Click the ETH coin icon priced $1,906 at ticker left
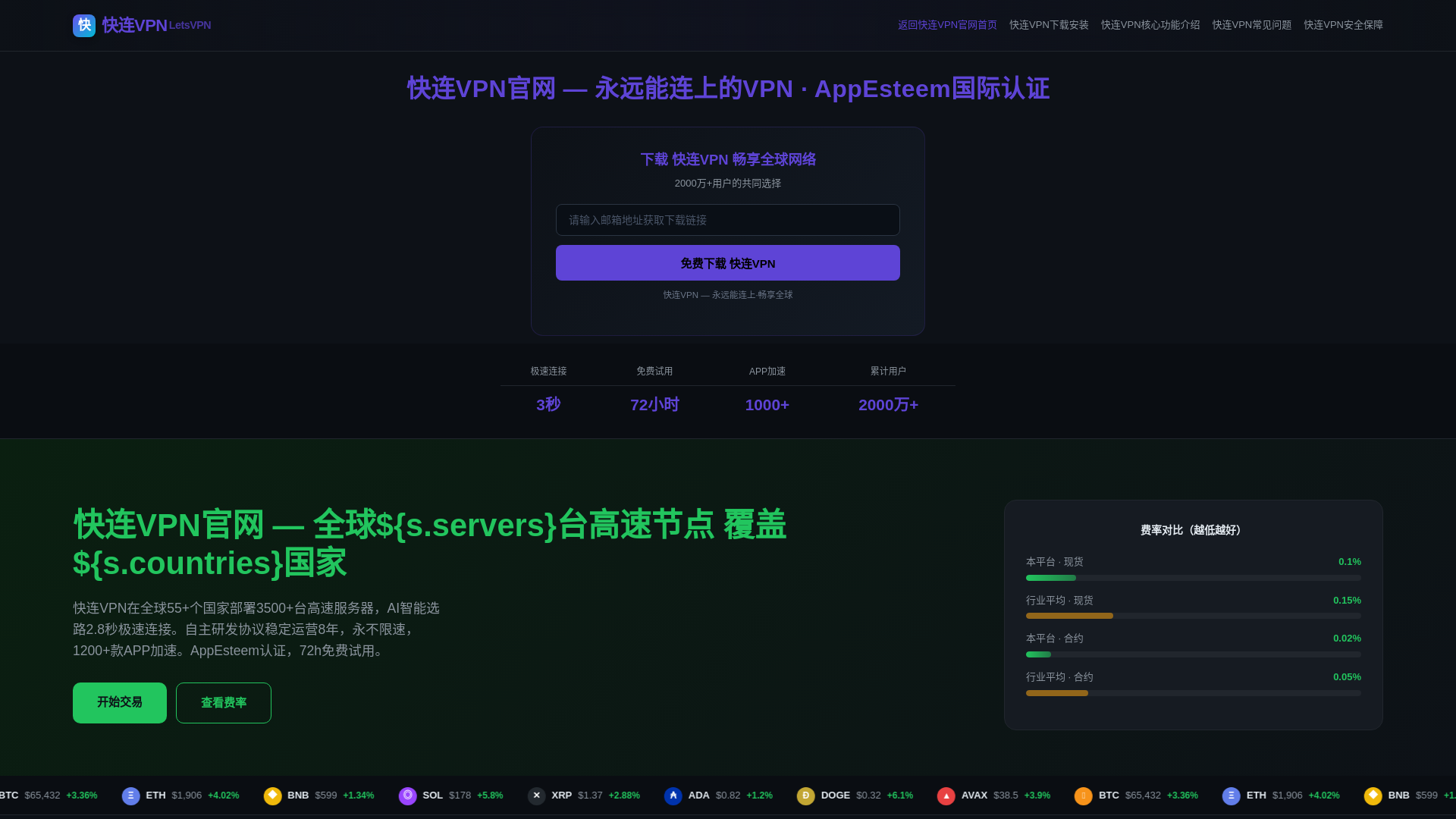The image size is (1456, 819). click(131, 796)
